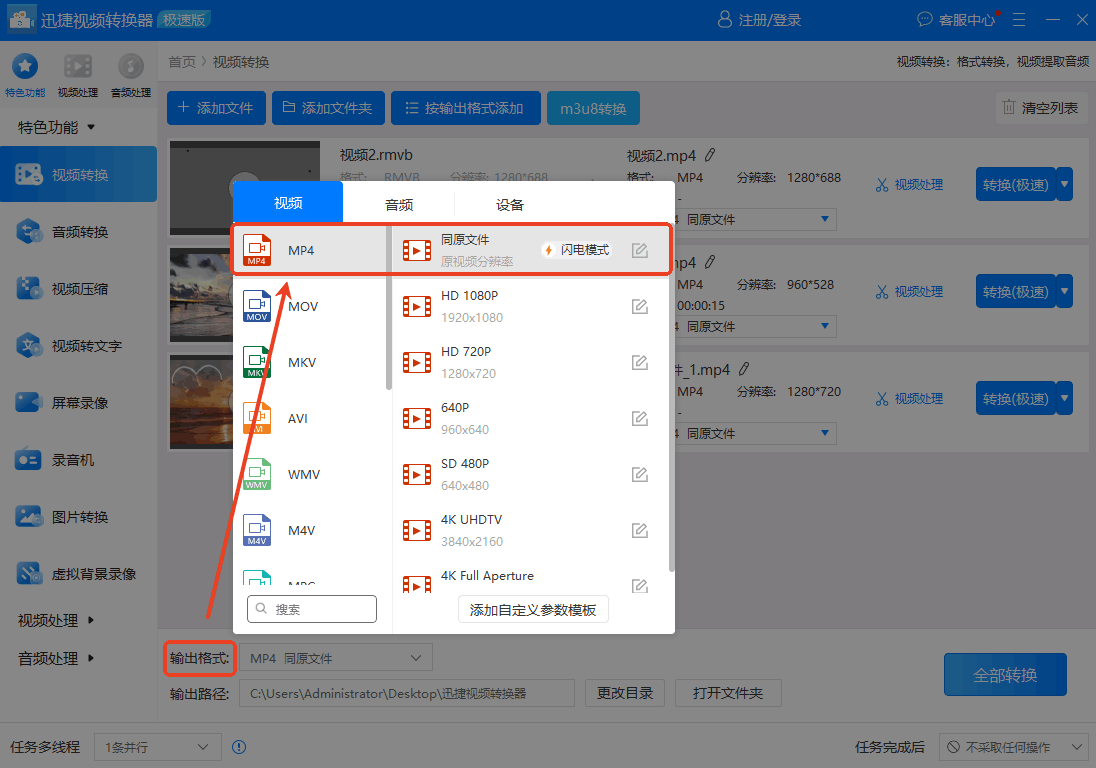Image resolution: width=1096 pixels, height=768 pixels.
Task: Open the 任务多线程 parallel tasks dropdown
Action: (x=157, y=746)
